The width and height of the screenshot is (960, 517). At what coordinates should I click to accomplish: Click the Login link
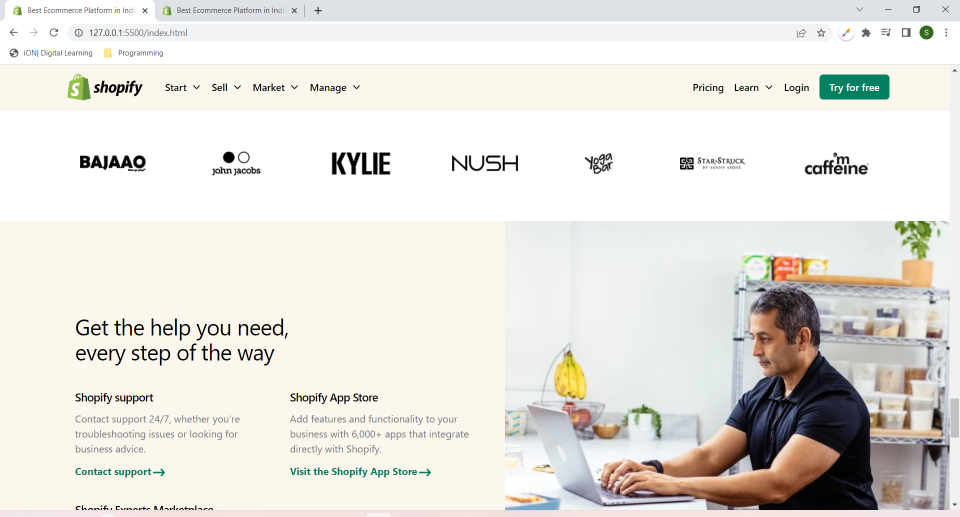coord(797,88)
